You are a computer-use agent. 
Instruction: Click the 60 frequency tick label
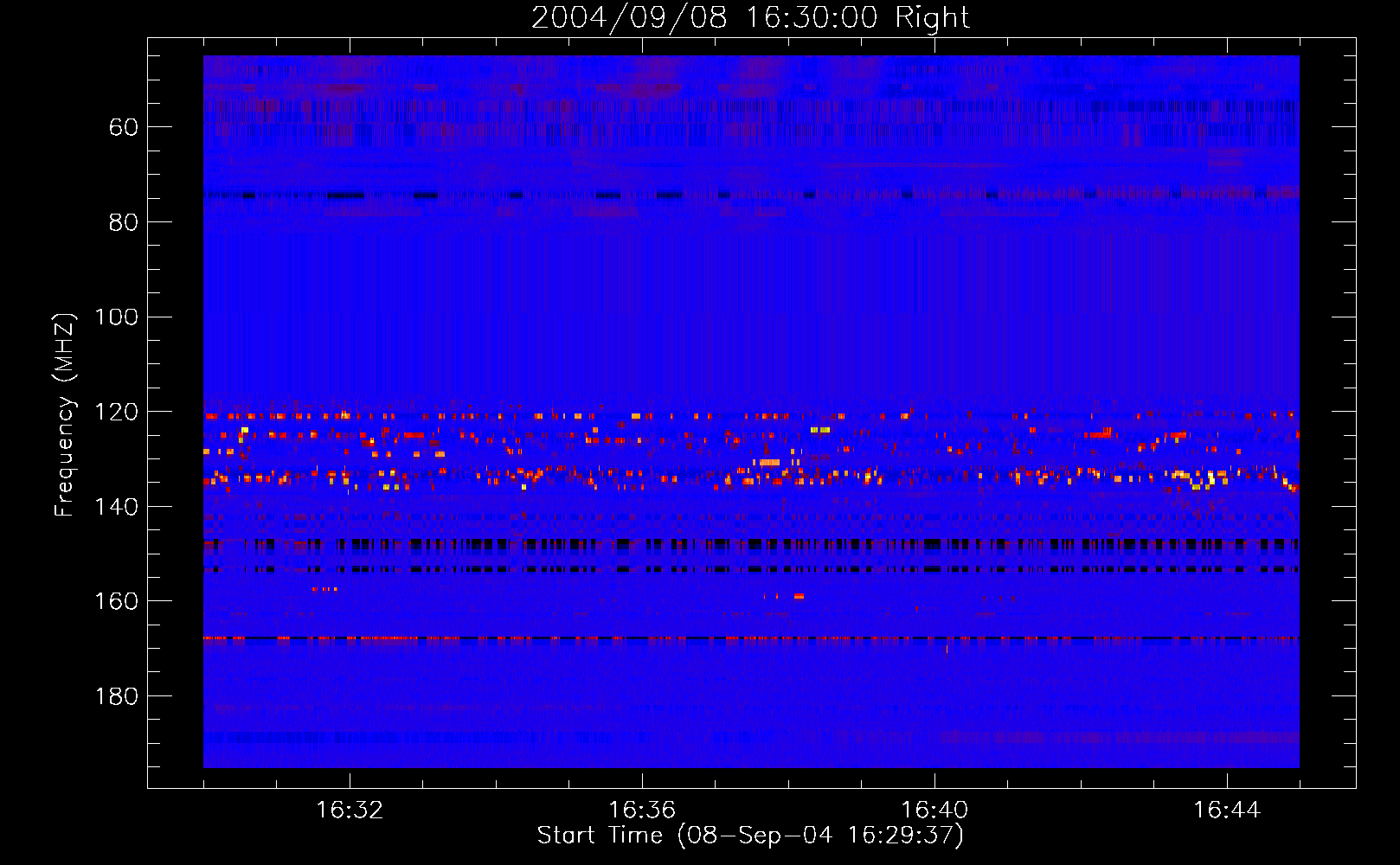pos(124,127)
